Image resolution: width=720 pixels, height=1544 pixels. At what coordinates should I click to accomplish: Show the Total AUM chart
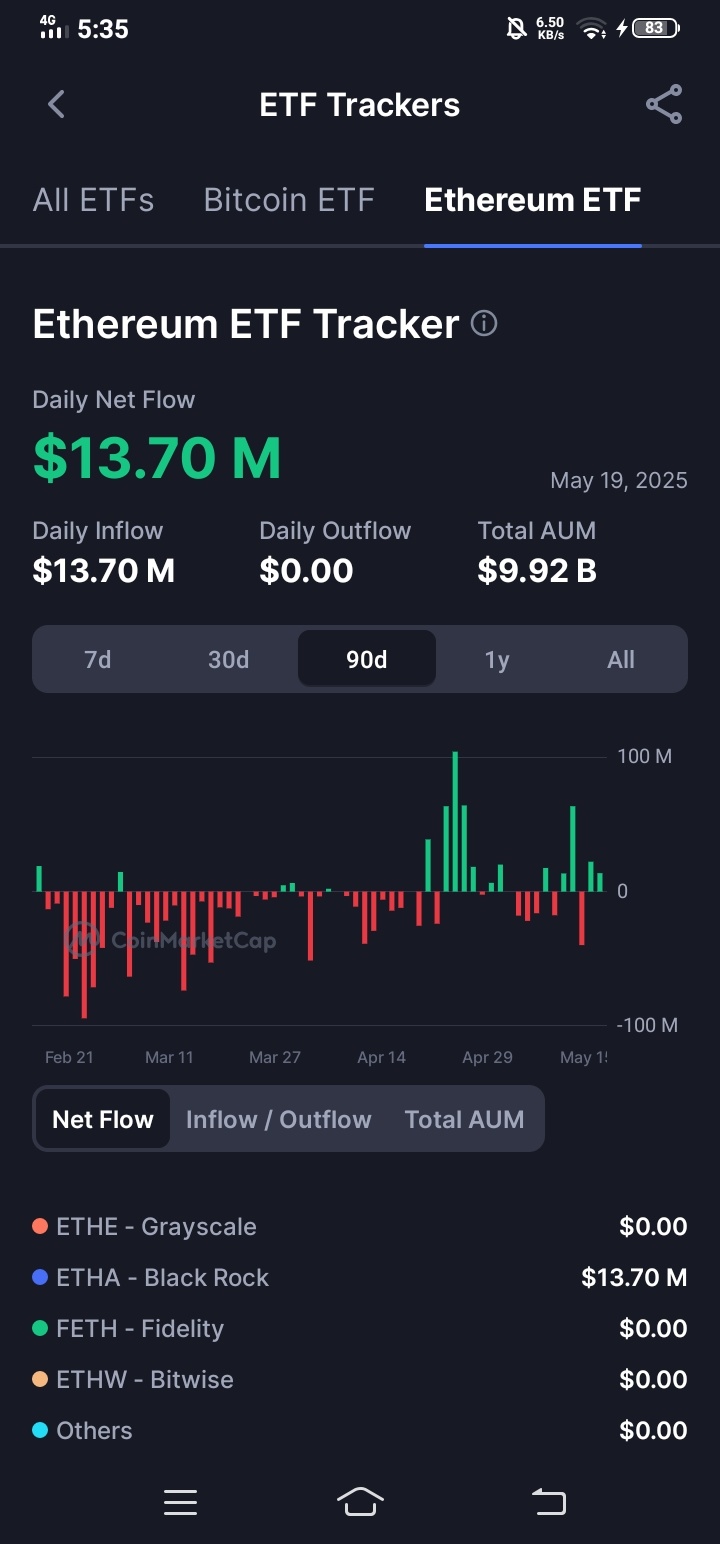click(x=464, y=1119)
